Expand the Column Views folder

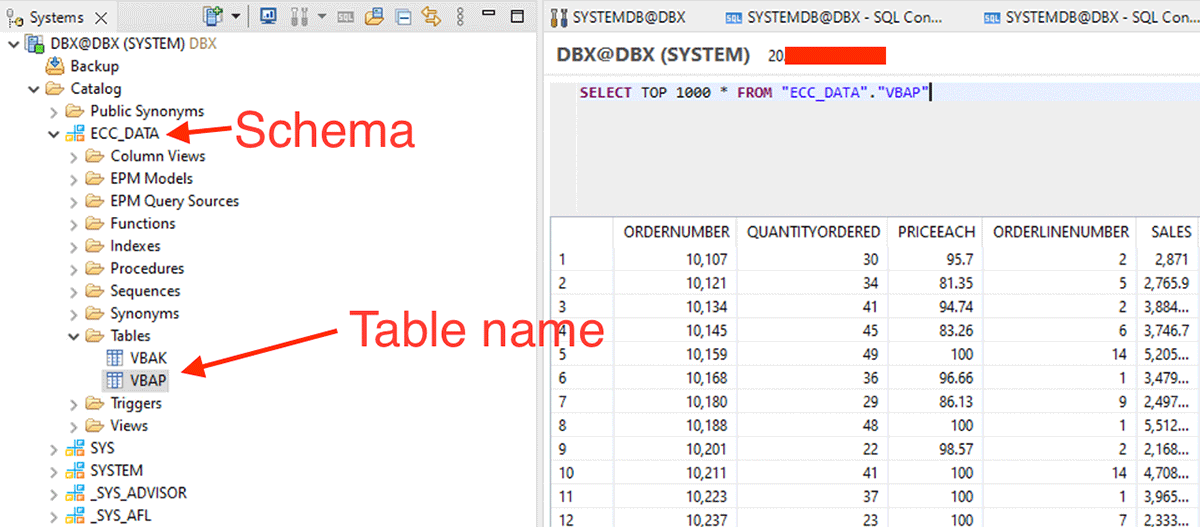(74, 156)
